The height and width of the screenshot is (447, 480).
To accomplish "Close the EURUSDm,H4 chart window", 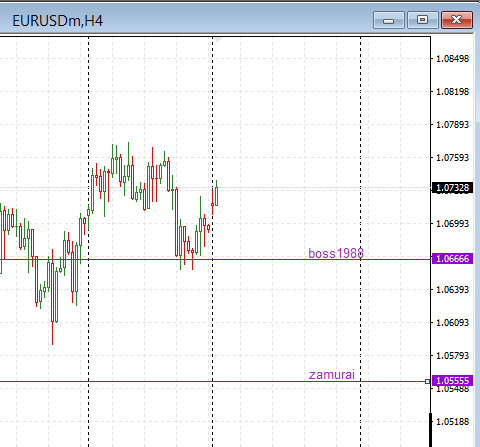I will [x=457, y=20].
